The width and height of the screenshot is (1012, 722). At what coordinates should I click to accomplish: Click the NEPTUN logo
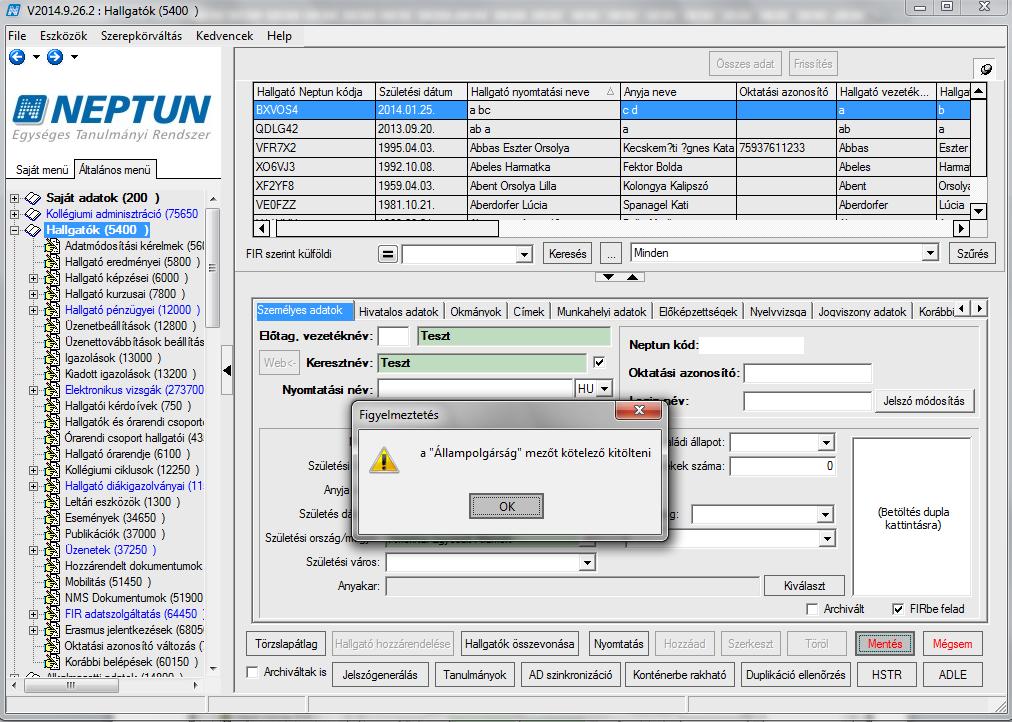[112, 117]
